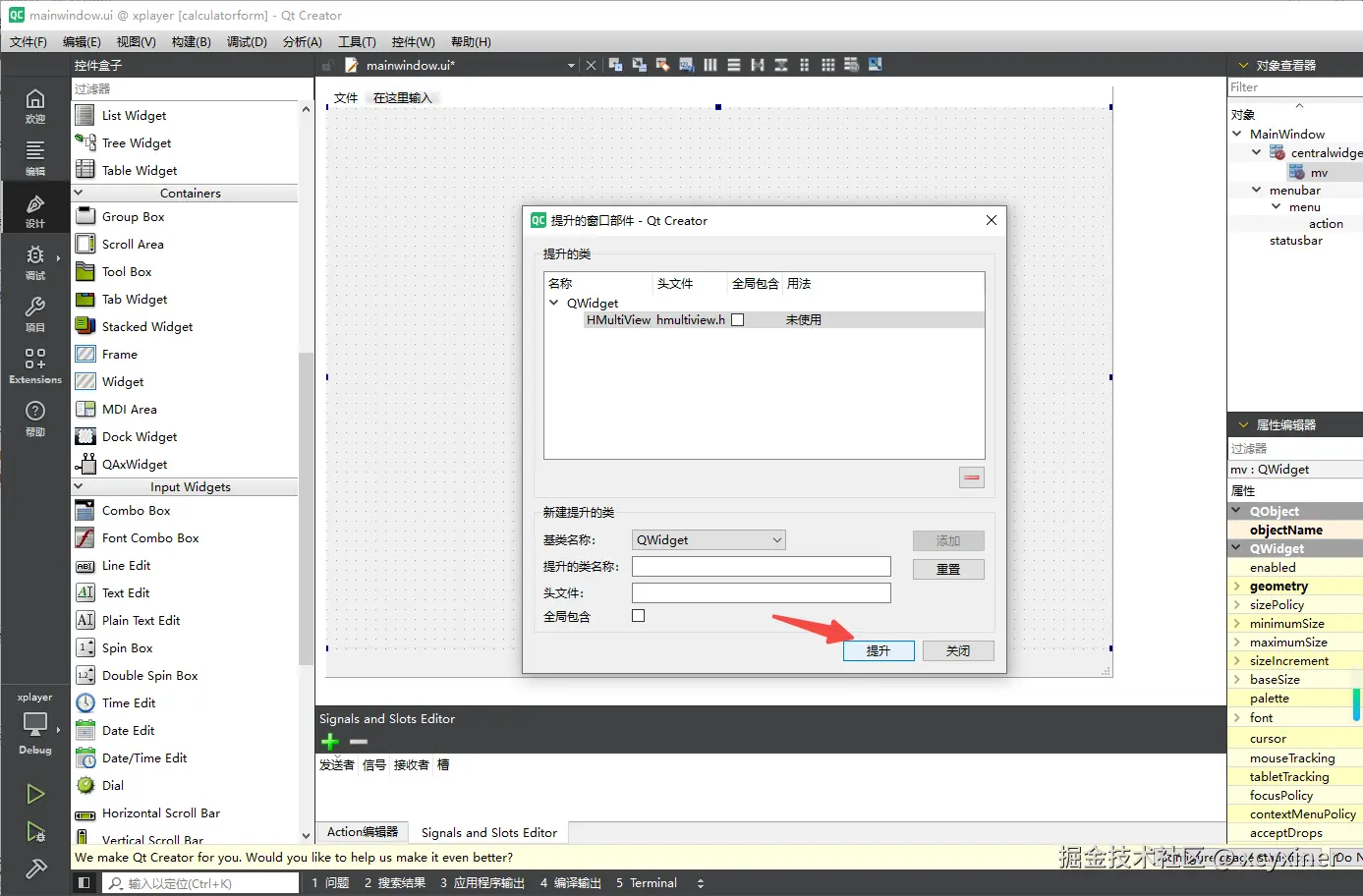The image size is (1363, 896).
Task: Click the locator 输入以定位 search field
Action: (x=201, y=883)
